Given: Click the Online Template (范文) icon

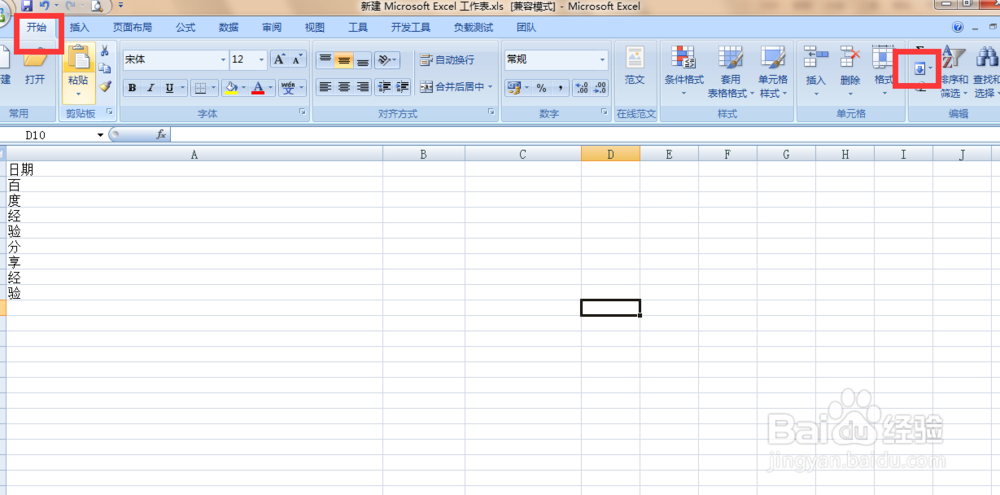Looking at the screenshot, I should point(635,58).
